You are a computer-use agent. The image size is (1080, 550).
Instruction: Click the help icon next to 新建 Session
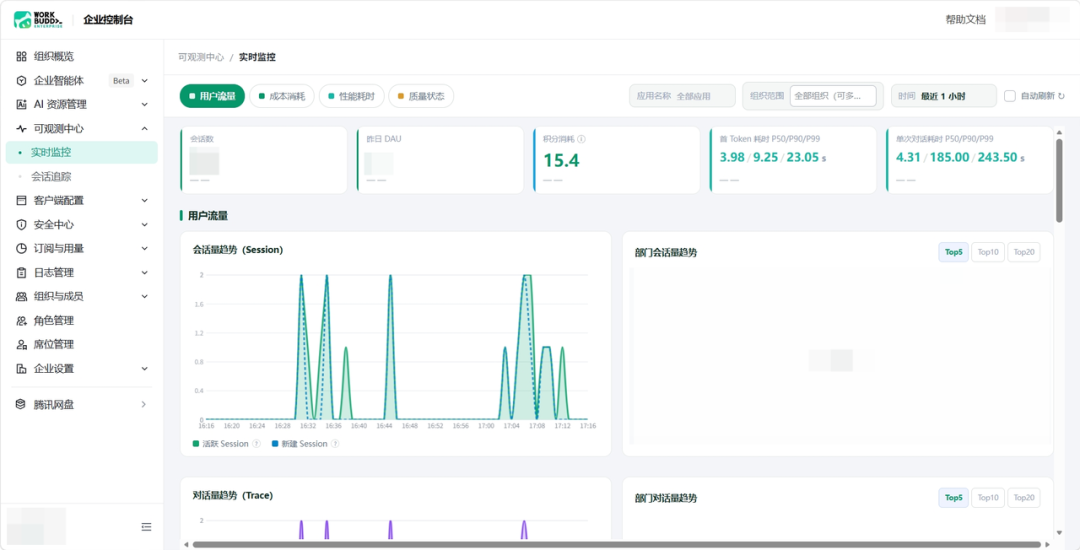(335, 444)
